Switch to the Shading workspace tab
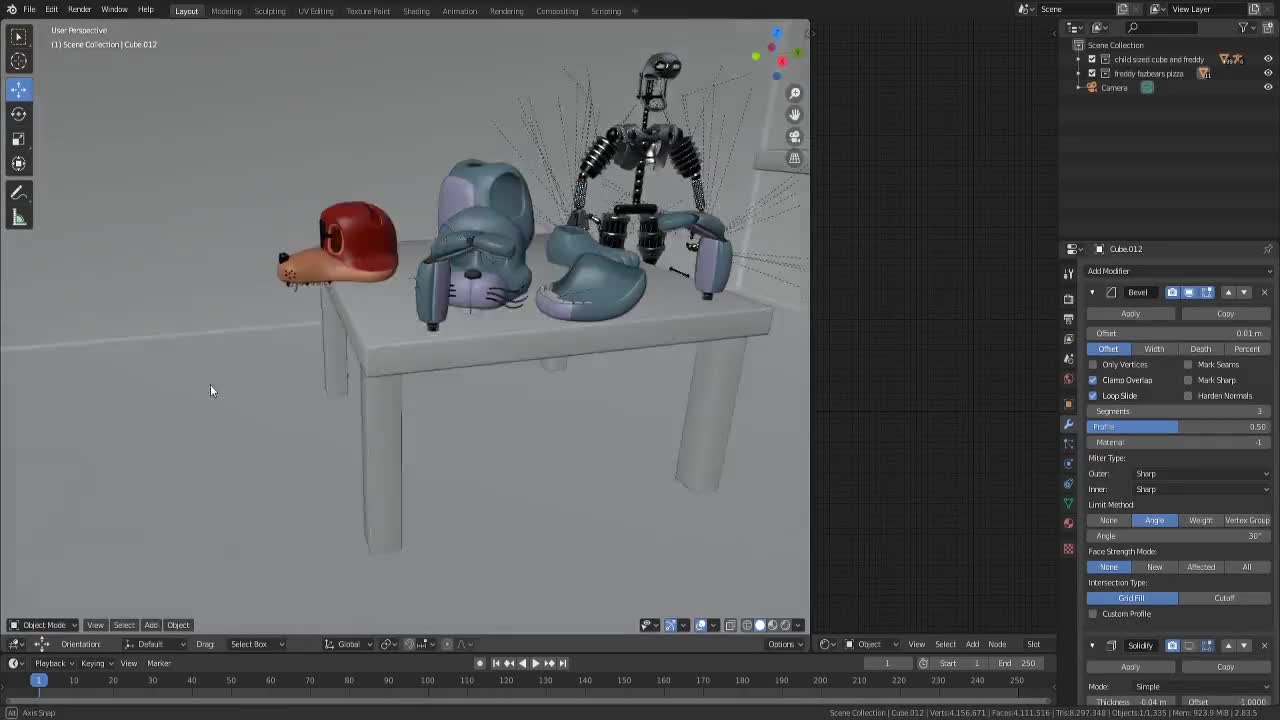This screenshot has width=1280, height=720. pos(416,11)
